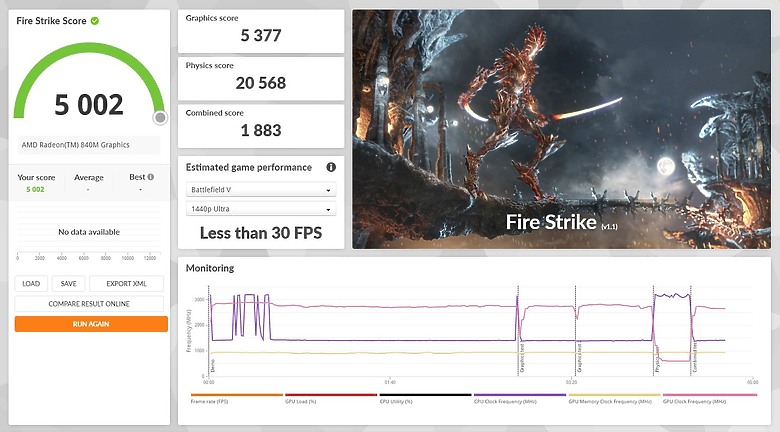Click the EXPORT XML button
Image resolution: width=780 pixels, height=432 pixels.
[126, 284]
